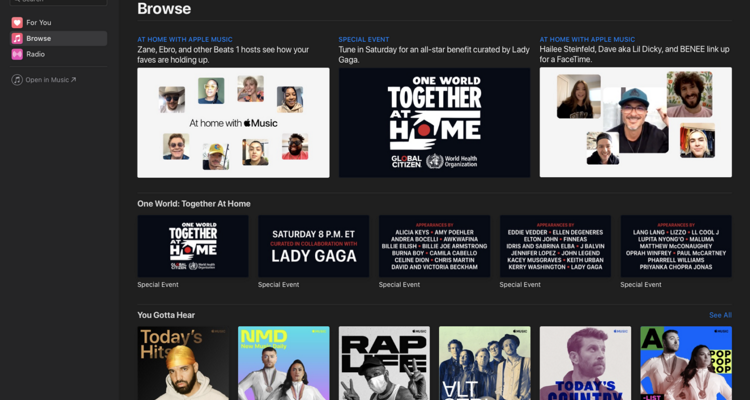Click the Zane, Ebro, and other Beats 1 hosts description
Image resolution: width=750 pixels, height=400 pixels.
223,55
